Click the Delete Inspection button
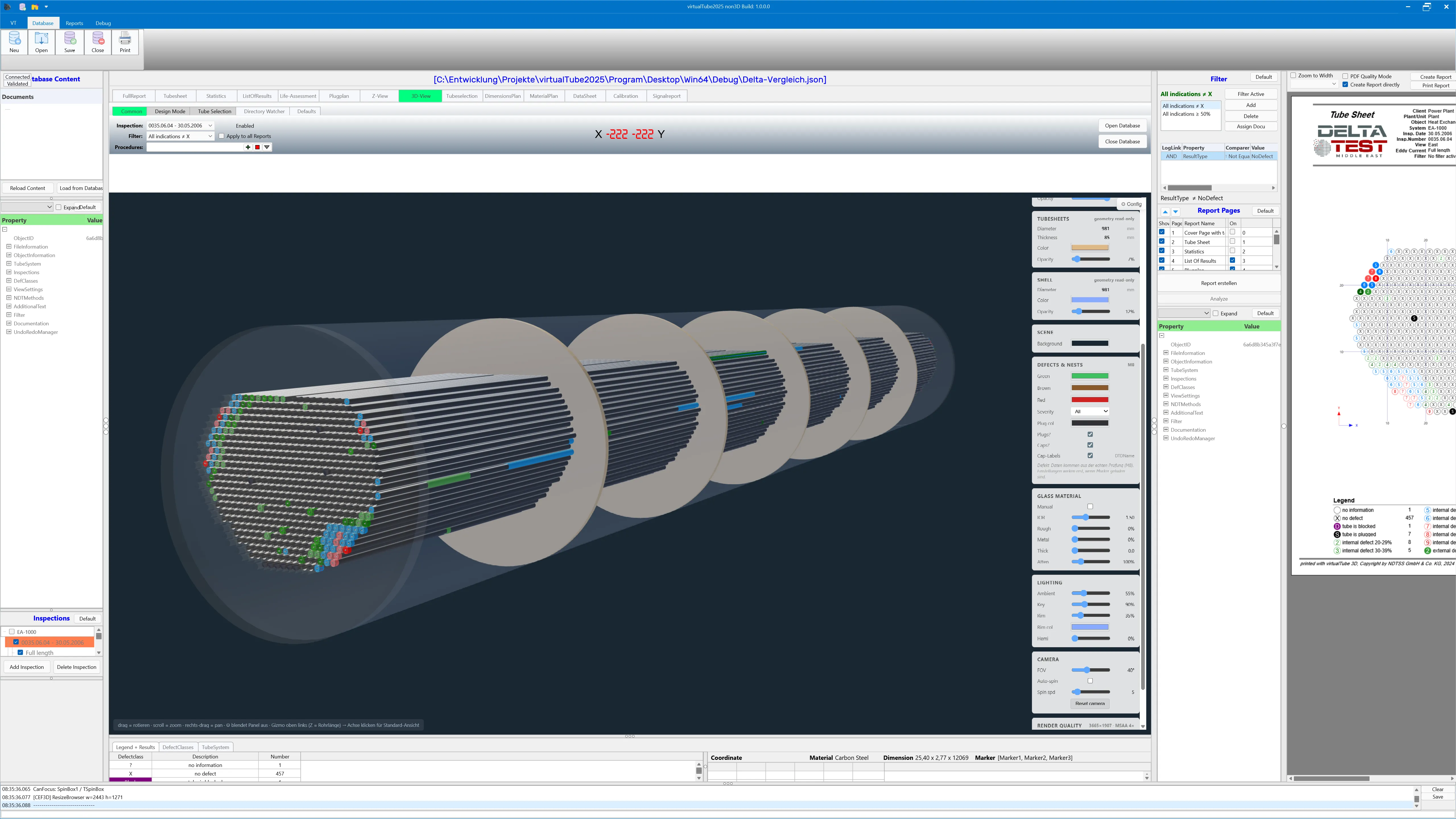Viewport: 1456px width, 819px height. 77,667
